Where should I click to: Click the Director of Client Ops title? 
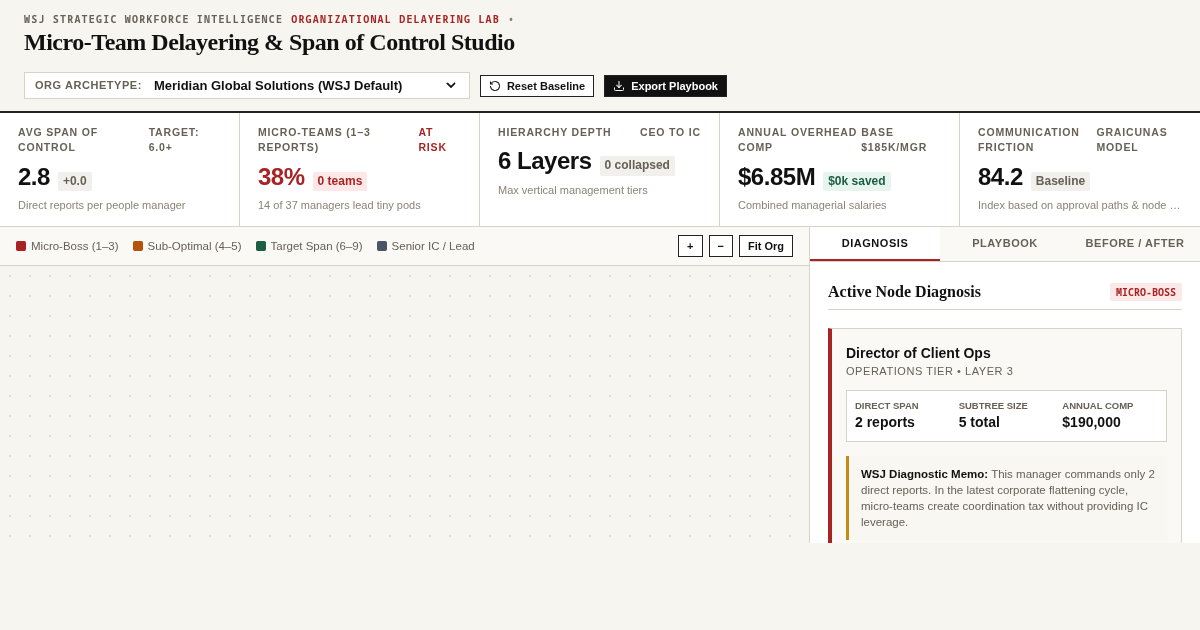tap(918, 353)
